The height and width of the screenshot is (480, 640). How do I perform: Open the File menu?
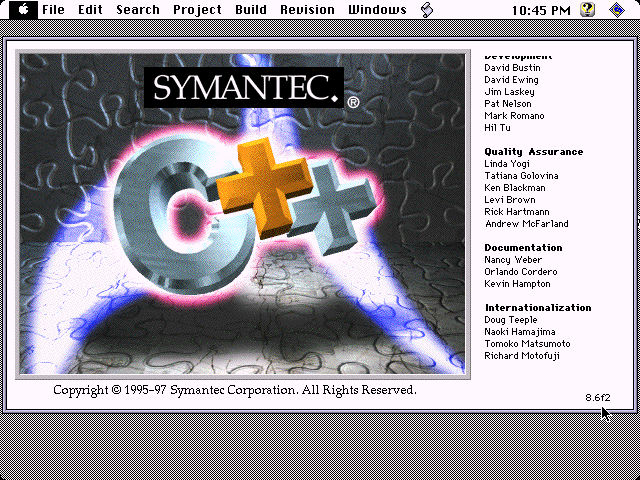(x=53, y=9)
